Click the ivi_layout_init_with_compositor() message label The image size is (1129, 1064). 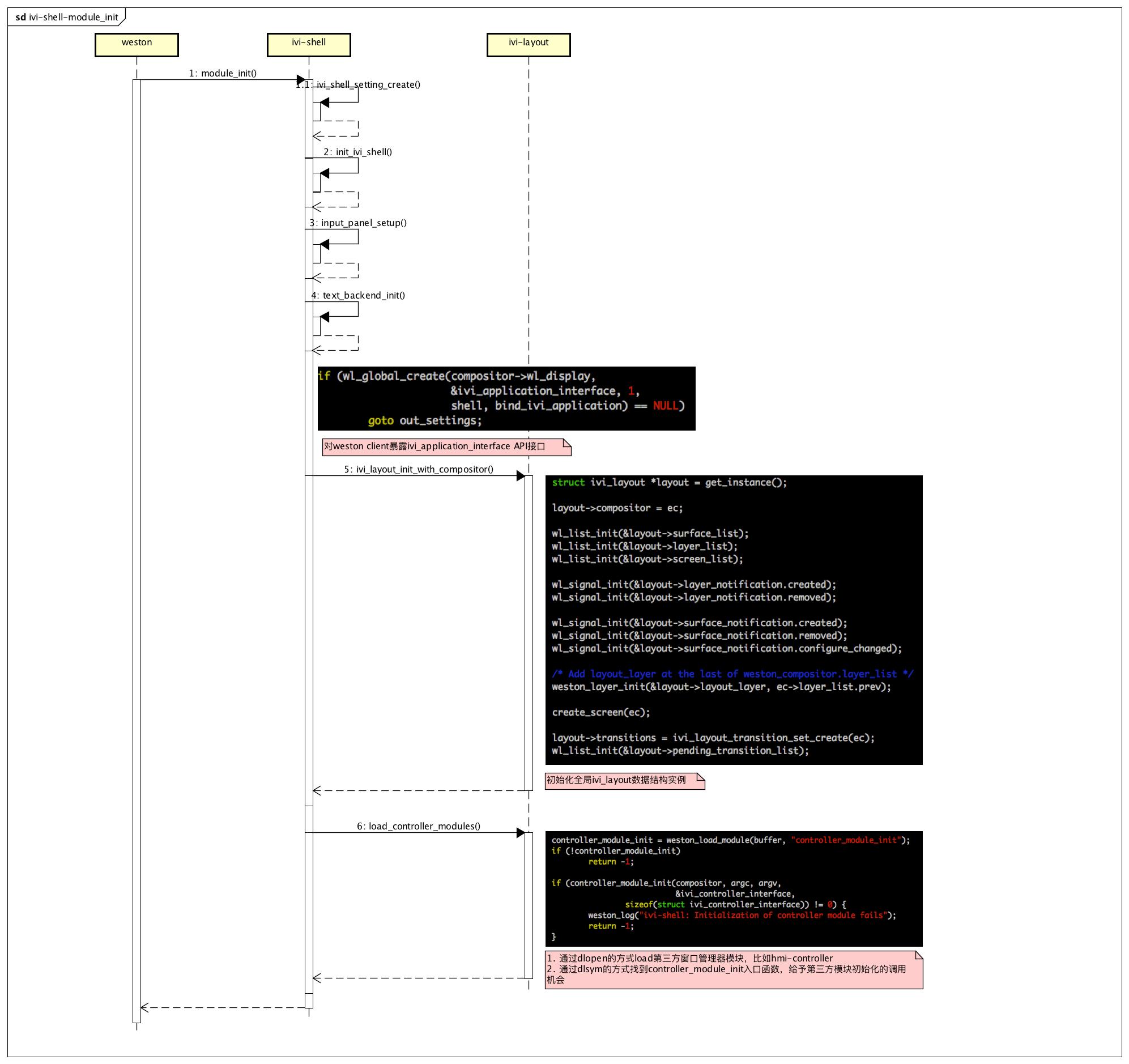(419, 469)
